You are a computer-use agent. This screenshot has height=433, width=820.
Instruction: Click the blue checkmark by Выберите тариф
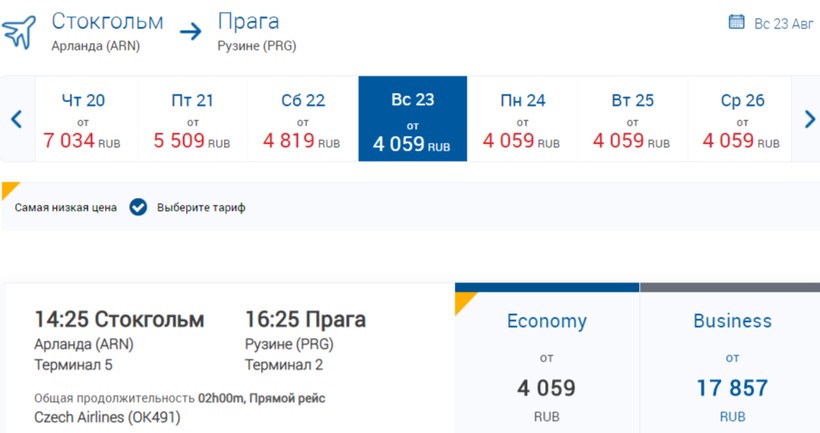point(138,207)
